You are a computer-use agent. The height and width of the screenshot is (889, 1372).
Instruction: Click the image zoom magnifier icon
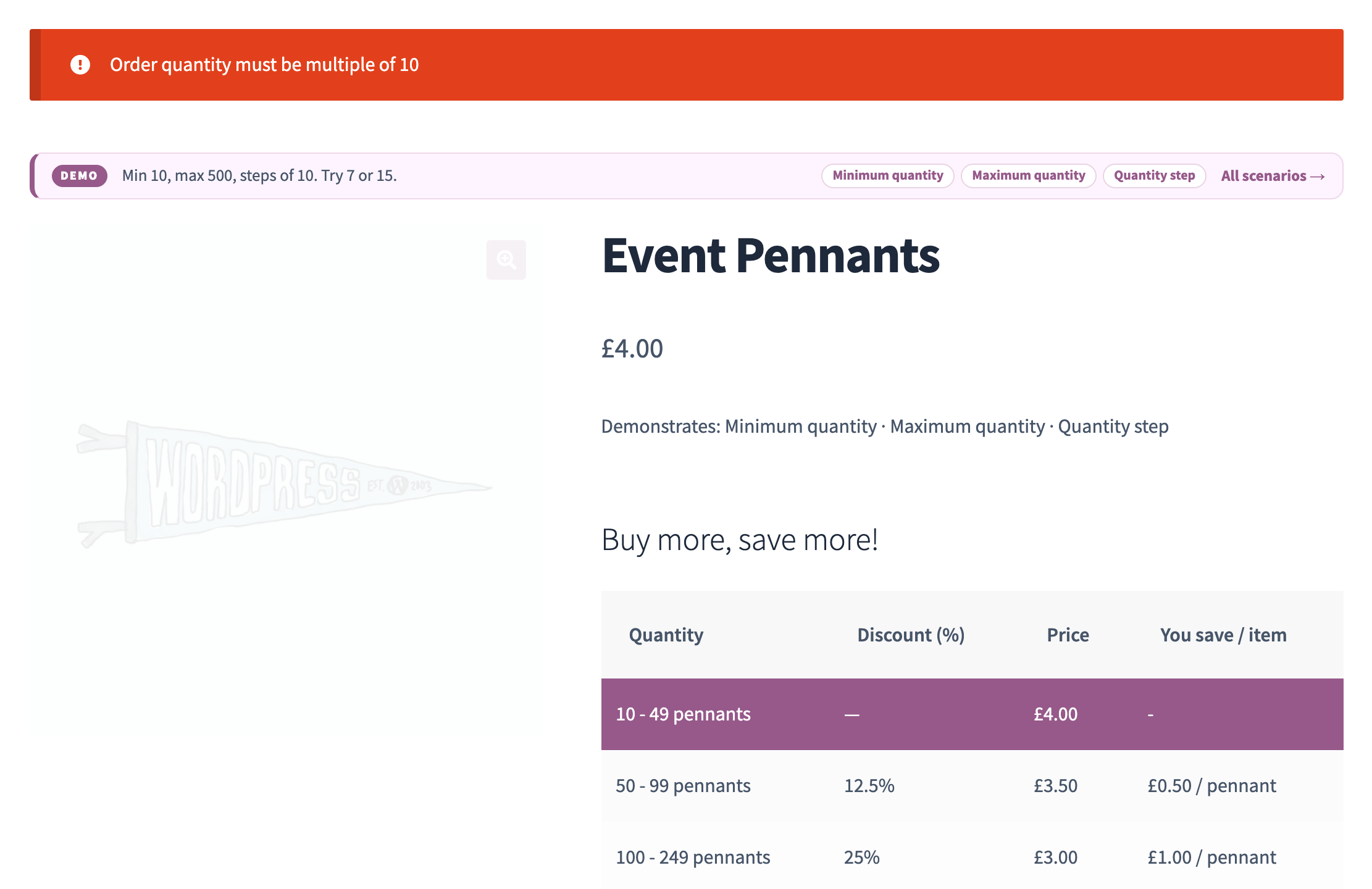click(x=506, y=259)
